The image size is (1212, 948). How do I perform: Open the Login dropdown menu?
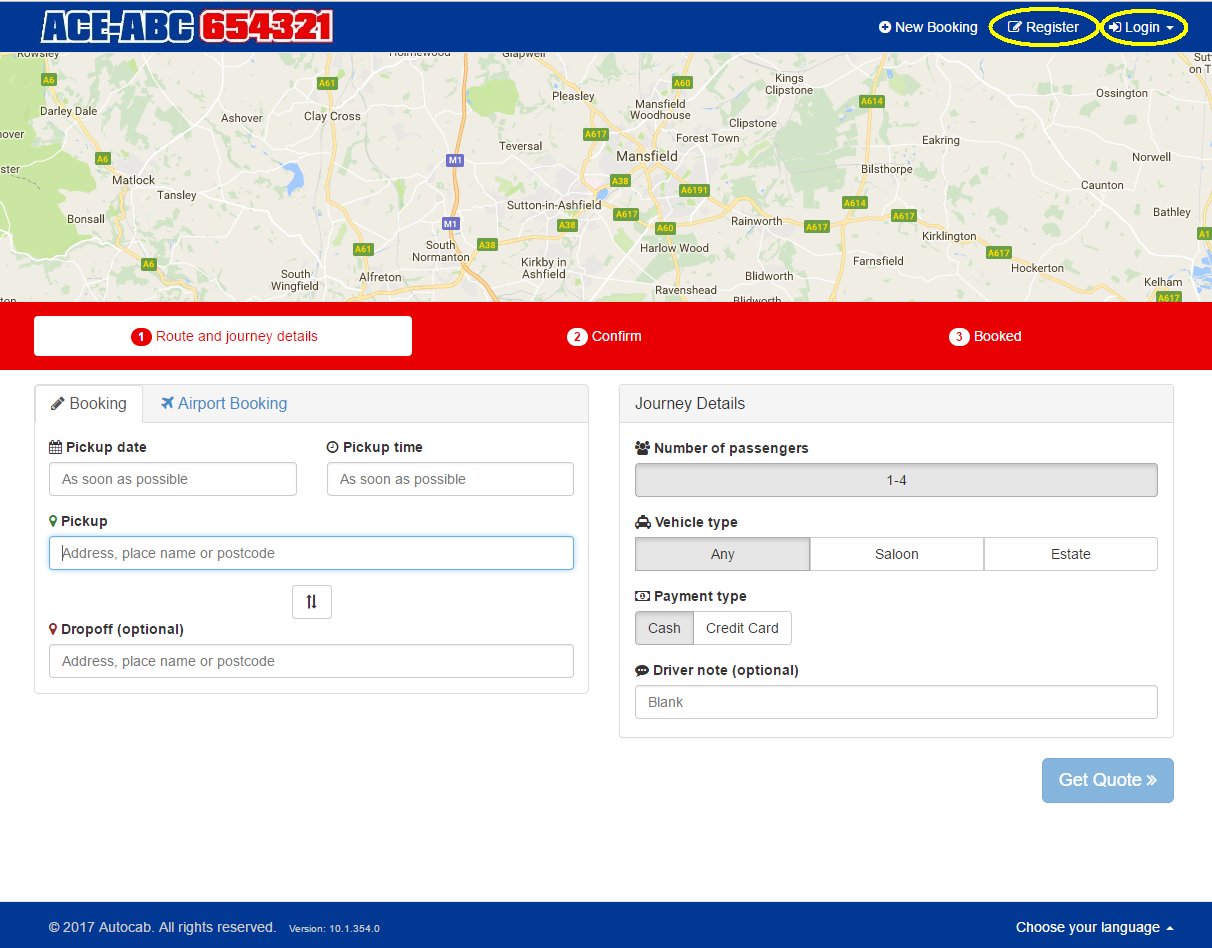(1142, 27)
